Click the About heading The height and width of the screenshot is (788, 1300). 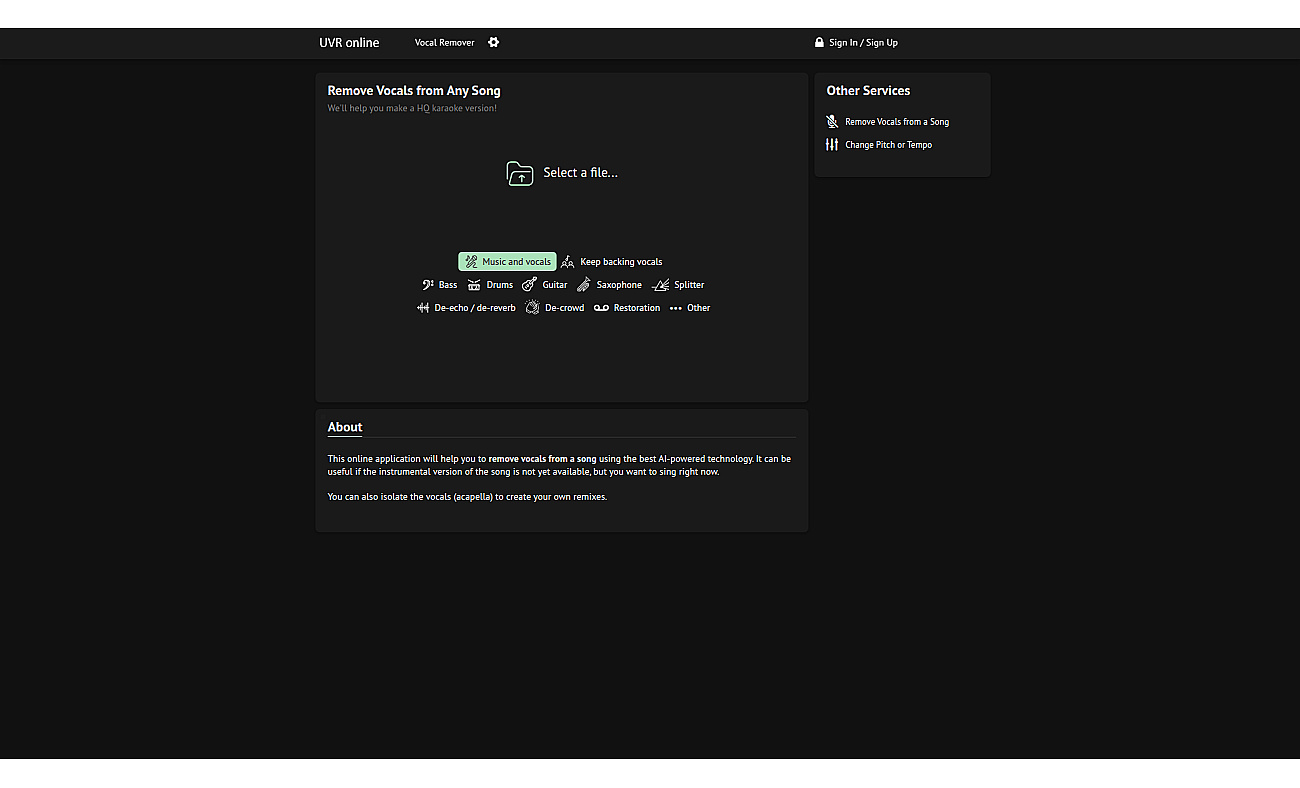click(345, 427)
